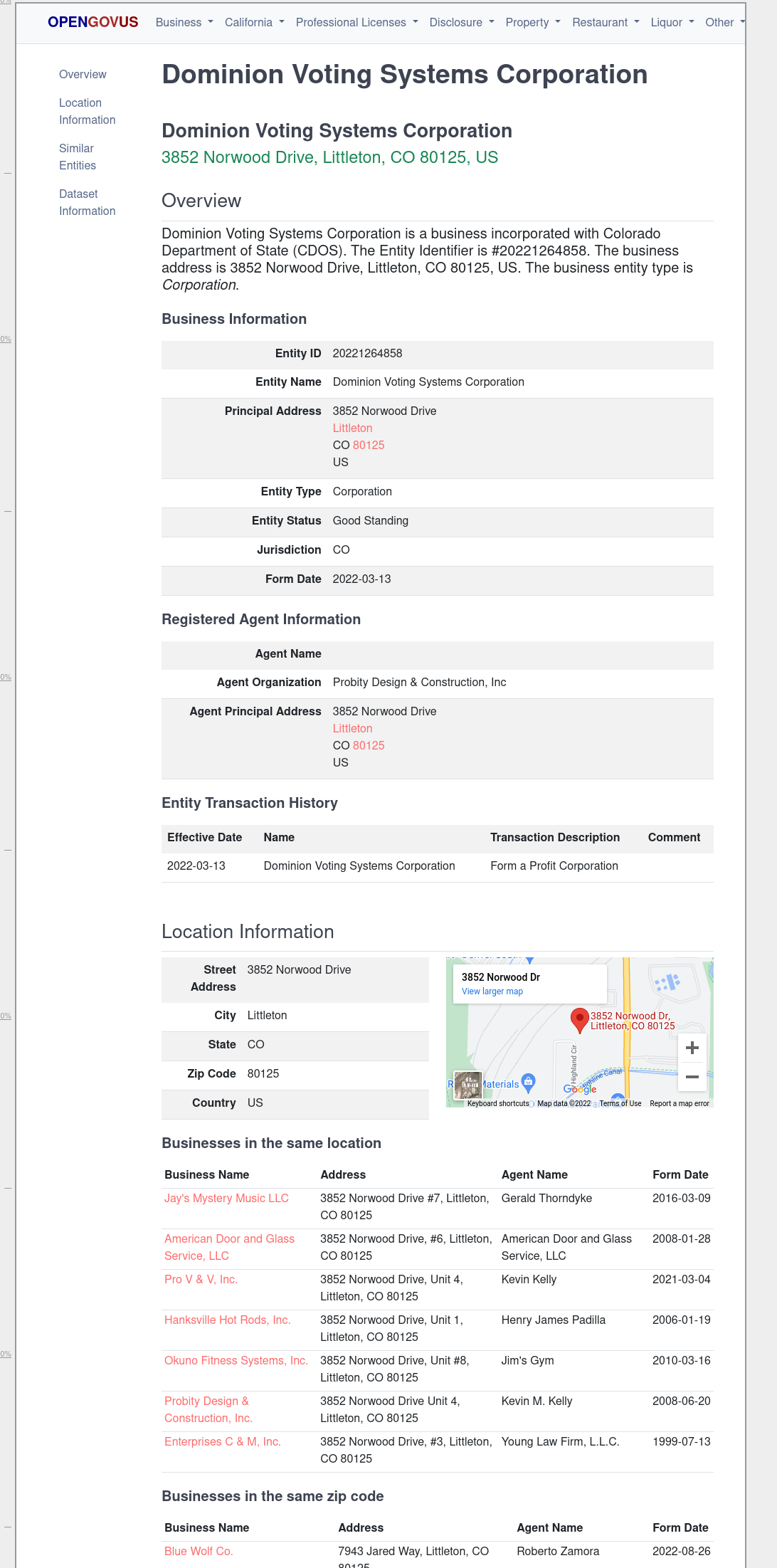Screen dimensions: 777x1568
Task: Select form date 1999-07-13
Action: [x=682, y=1442]
